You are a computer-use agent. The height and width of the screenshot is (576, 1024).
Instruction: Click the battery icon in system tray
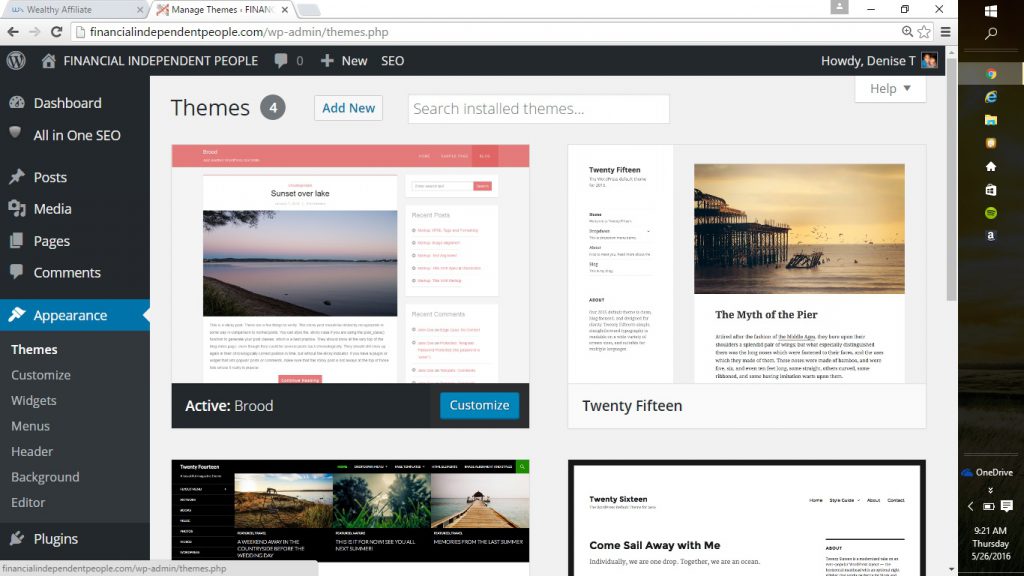click(x=989, y=506)
